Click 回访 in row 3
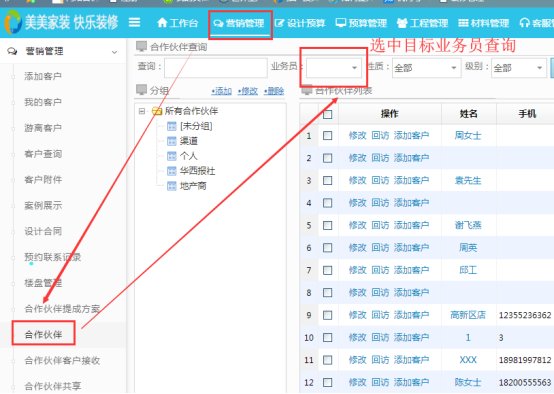Image resolution: width=554 pixels, height=394 pixels. [x=380, y=181]
